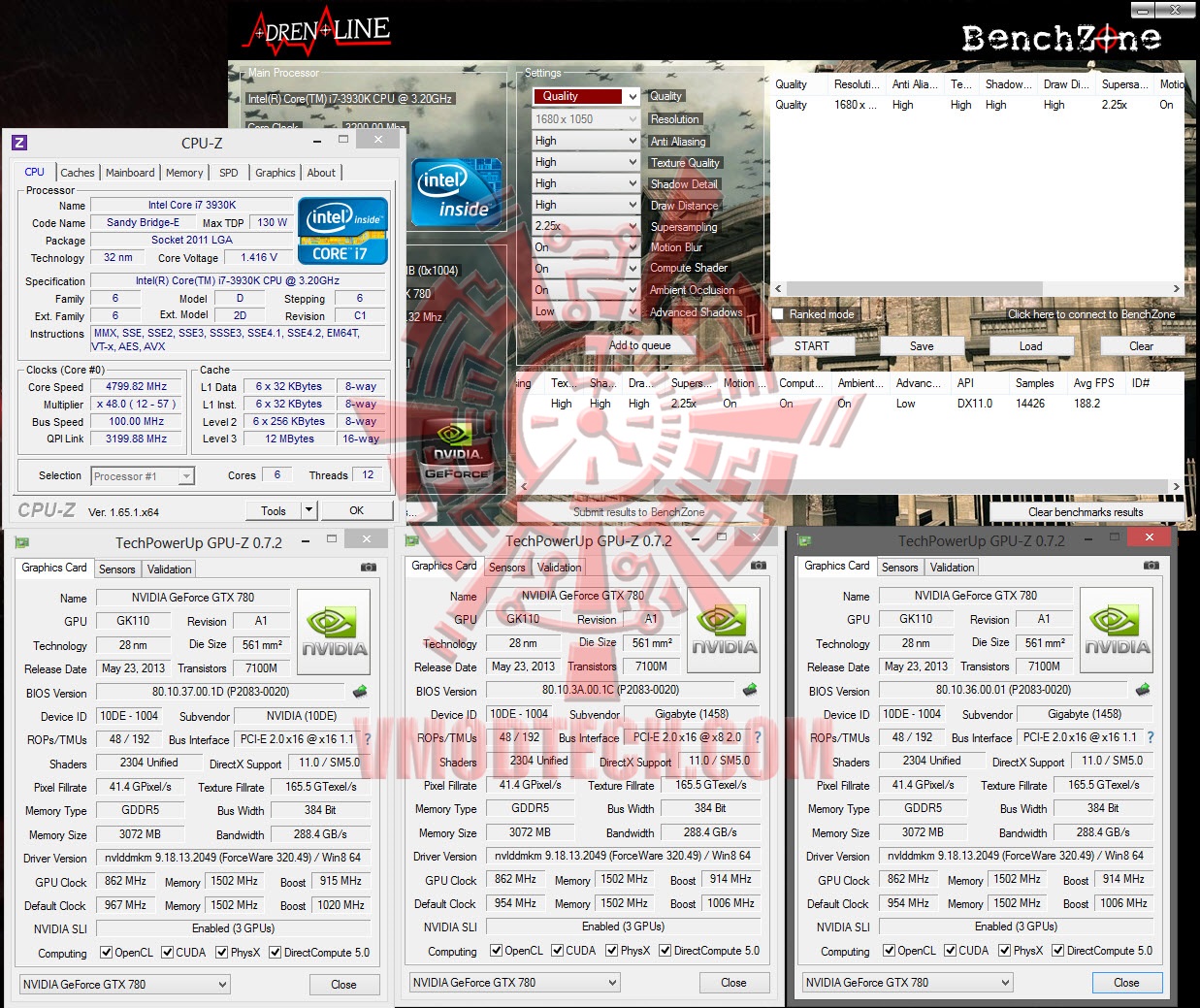Click BIOS save chip icon in left GPU-Z
1200x1008 pixels.
pyautogui.click(x=360, y=692)
